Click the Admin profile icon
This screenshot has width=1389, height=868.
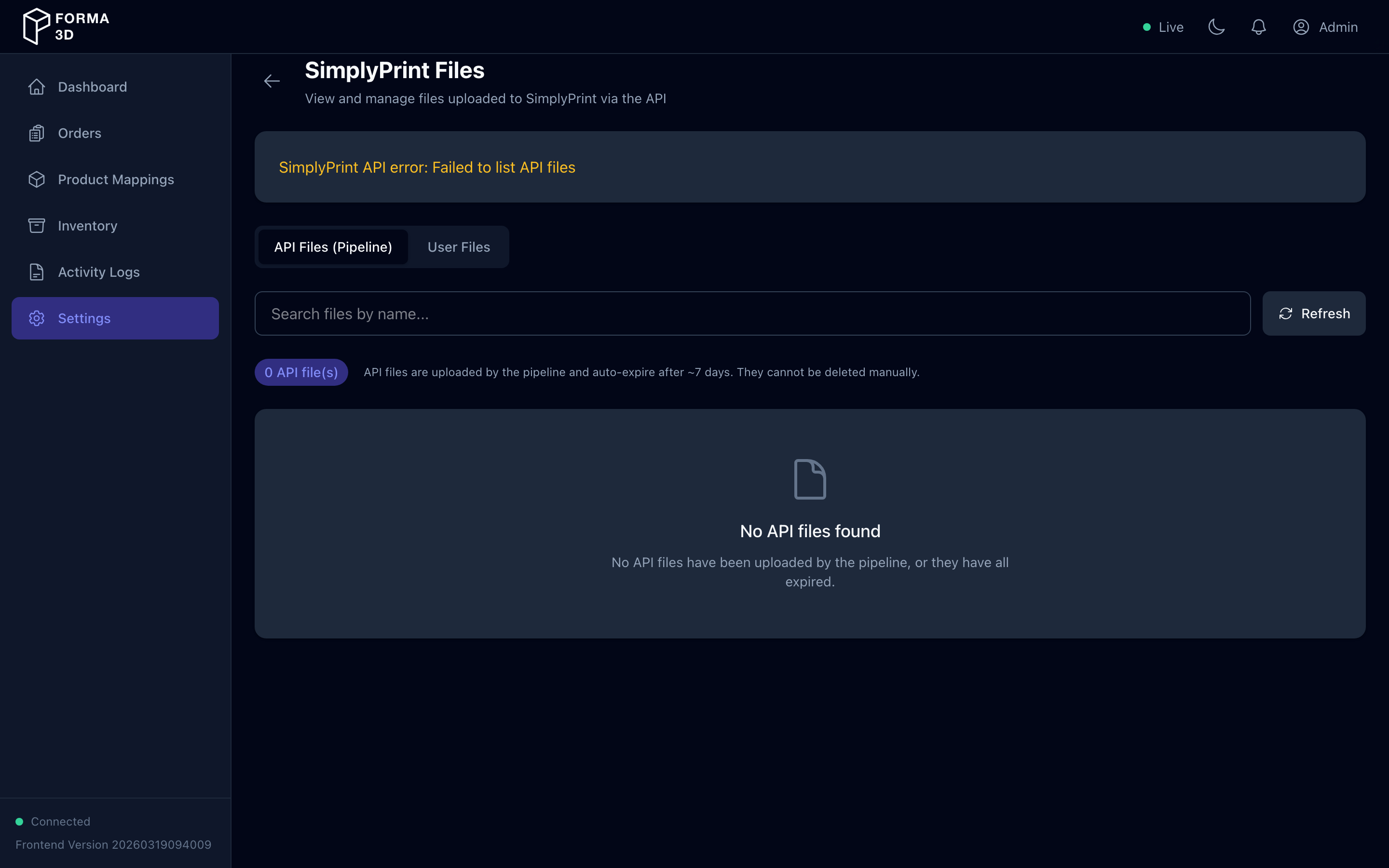click(x=1301, y=27)
